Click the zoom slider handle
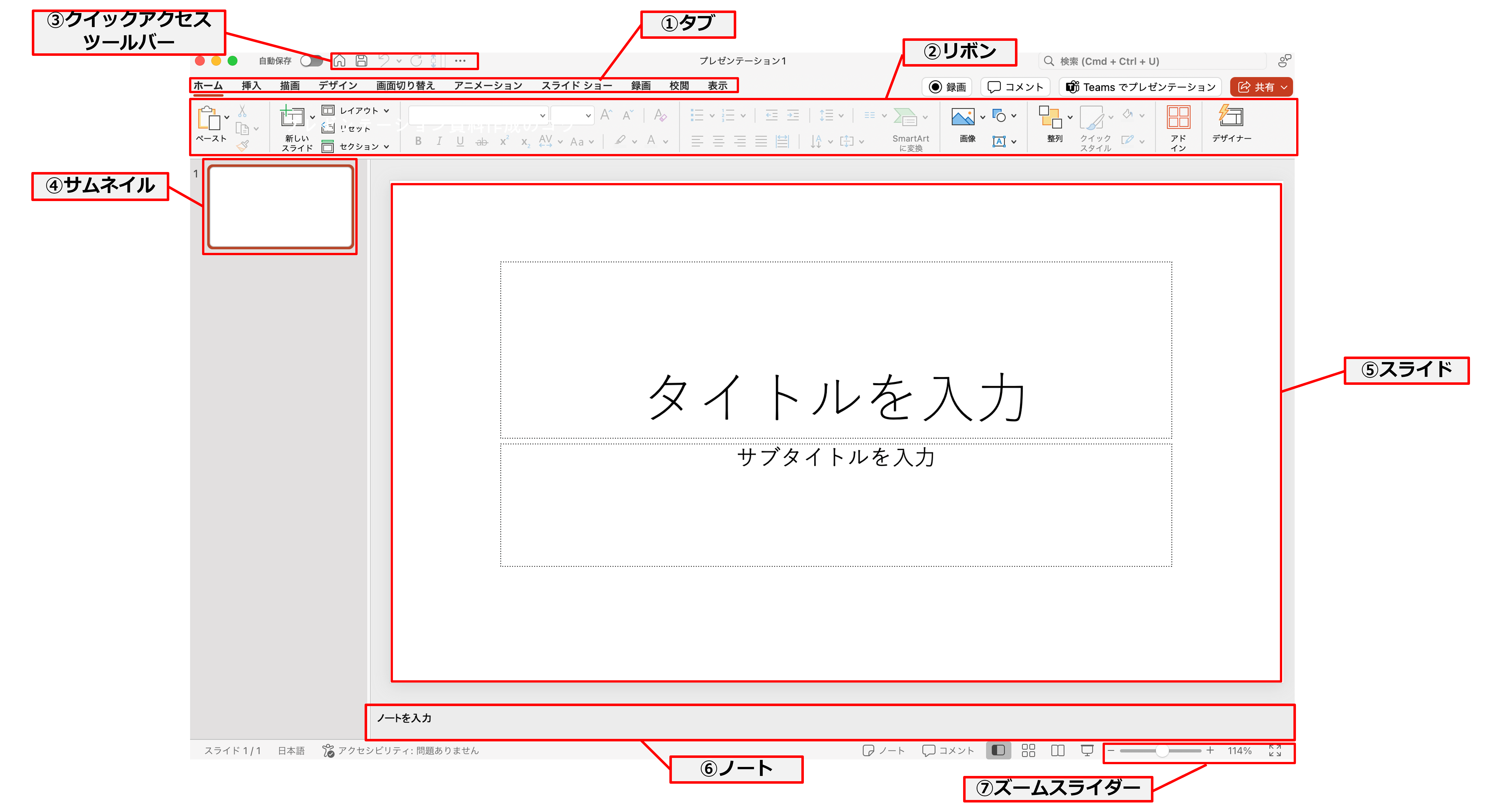This screenshot has width=1485, height=812. tap(1162, 750)
